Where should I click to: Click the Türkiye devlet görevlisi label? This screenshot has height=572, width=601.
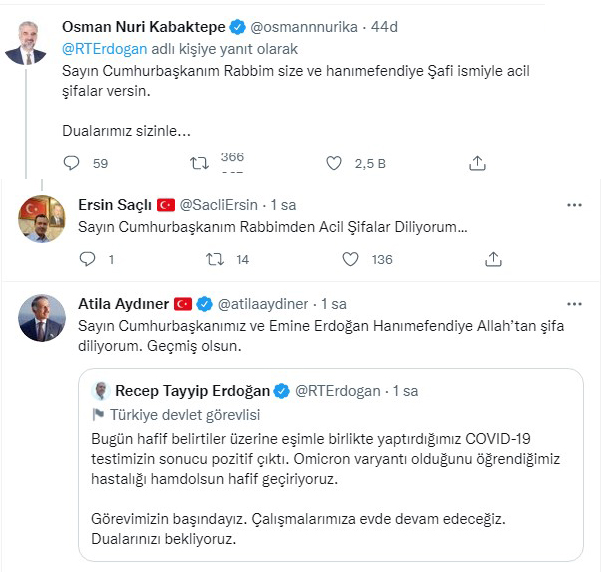coord(185,415)
